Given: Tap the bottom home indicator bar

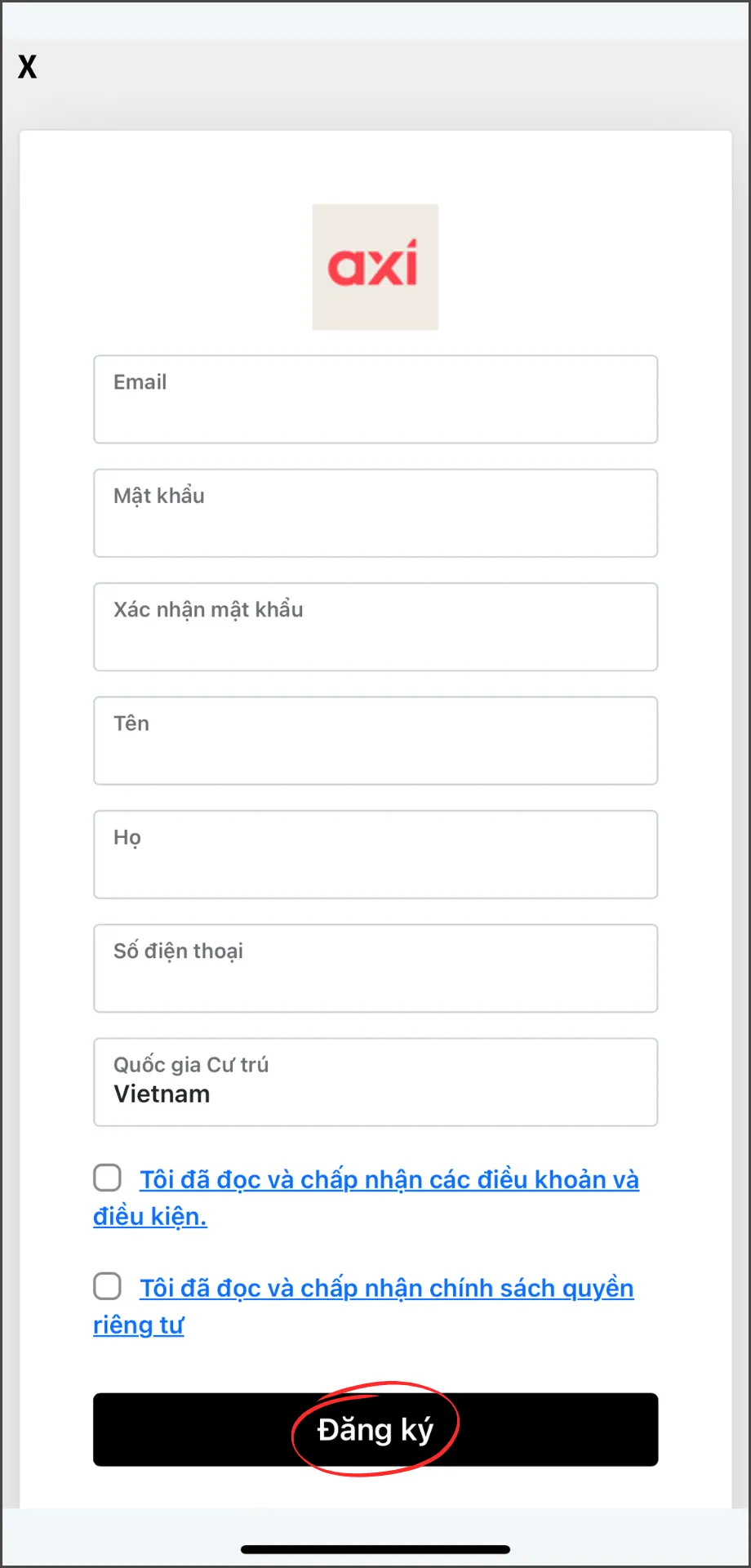Looking at the screenshot, I should pos(375,1549).
